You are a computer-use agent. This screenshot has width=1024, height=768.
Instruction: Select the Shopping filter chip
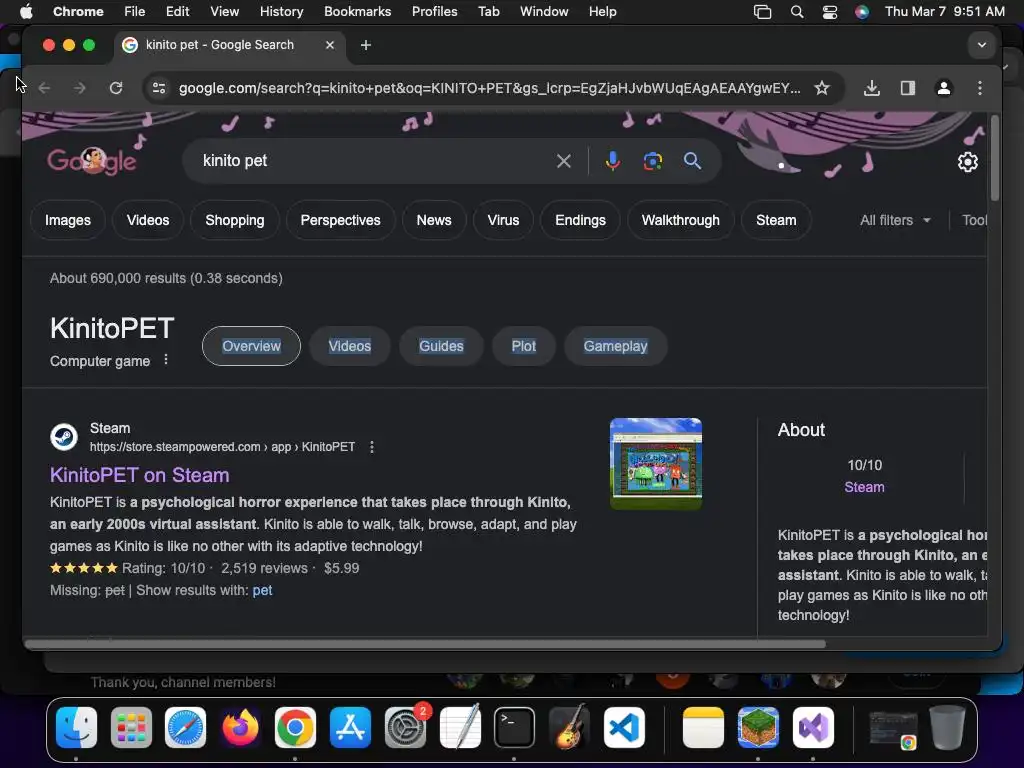coord(235,220)
